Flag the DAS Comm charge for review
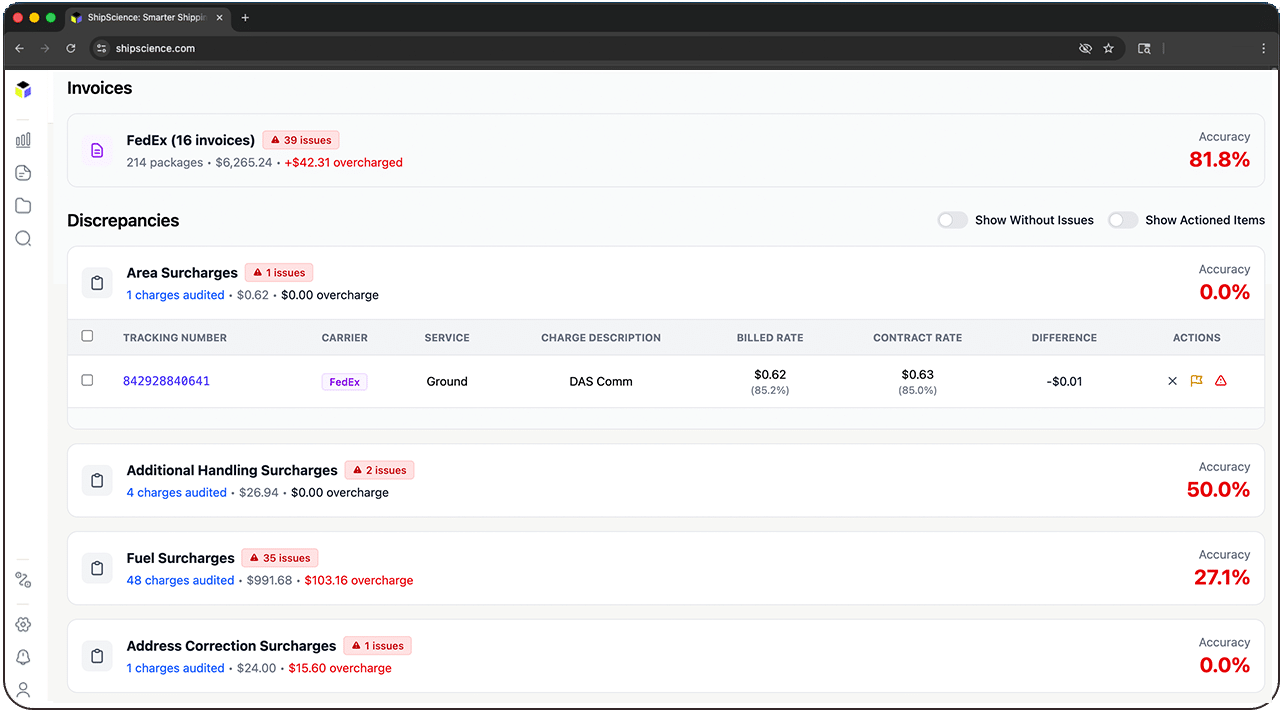 click(1196, 381)
